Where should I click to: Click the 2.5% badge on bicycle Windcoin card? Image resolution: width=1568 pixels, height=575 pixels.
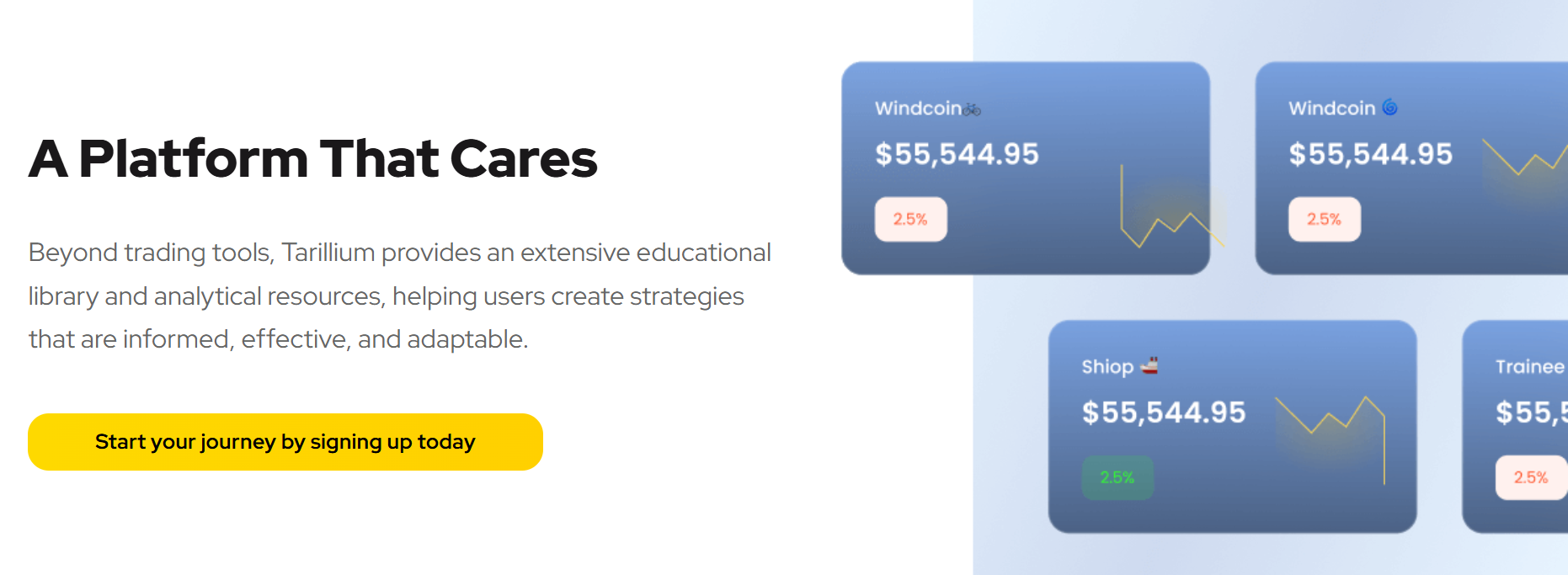910,219
